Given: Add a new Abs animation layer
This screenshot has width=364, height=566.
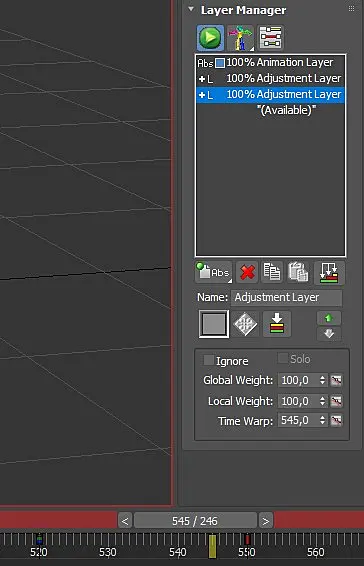Looking at the screenshot, I should [213, 272].
